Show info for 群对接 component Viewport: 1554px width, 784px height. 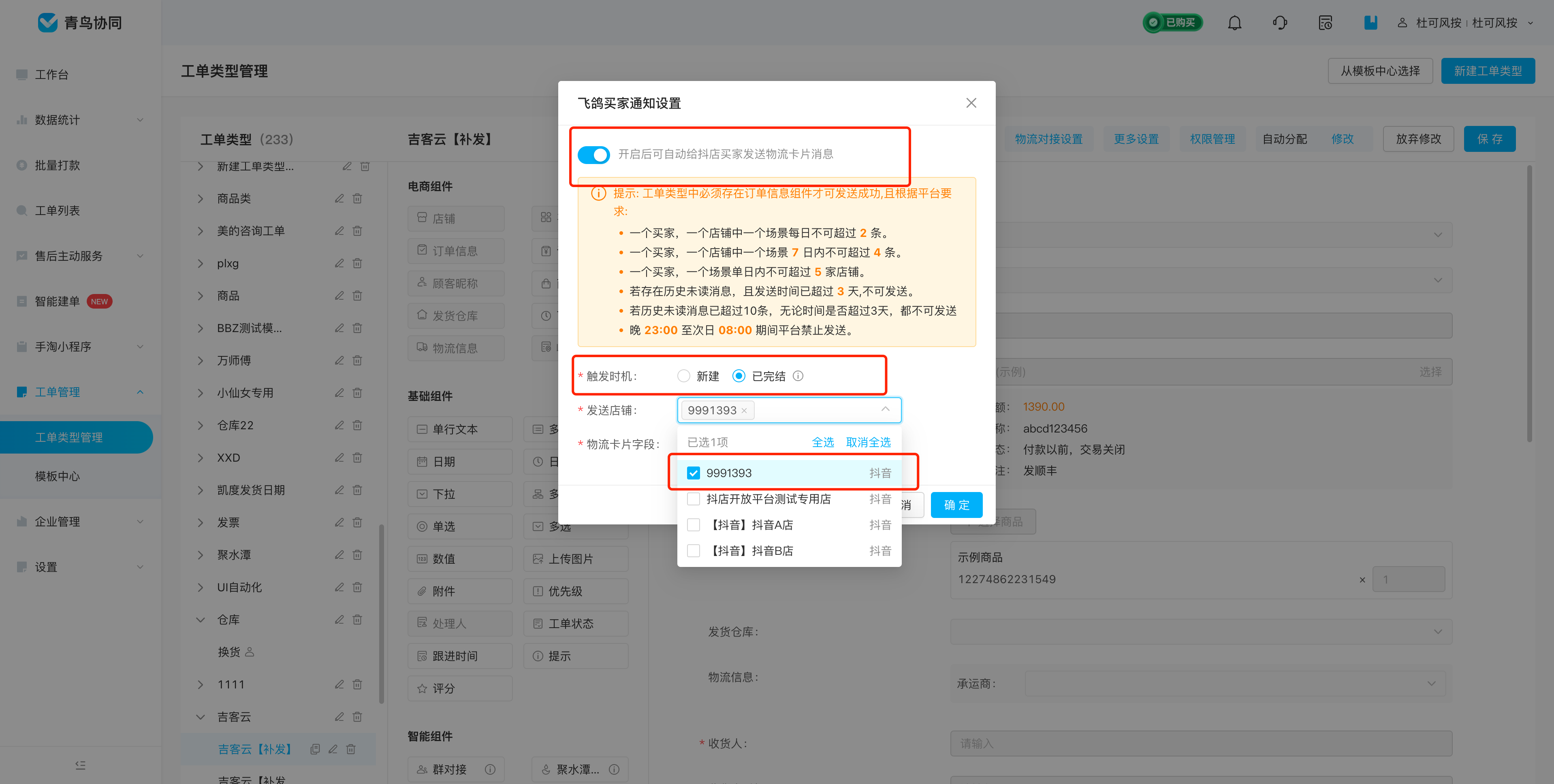tap(490, 769)
